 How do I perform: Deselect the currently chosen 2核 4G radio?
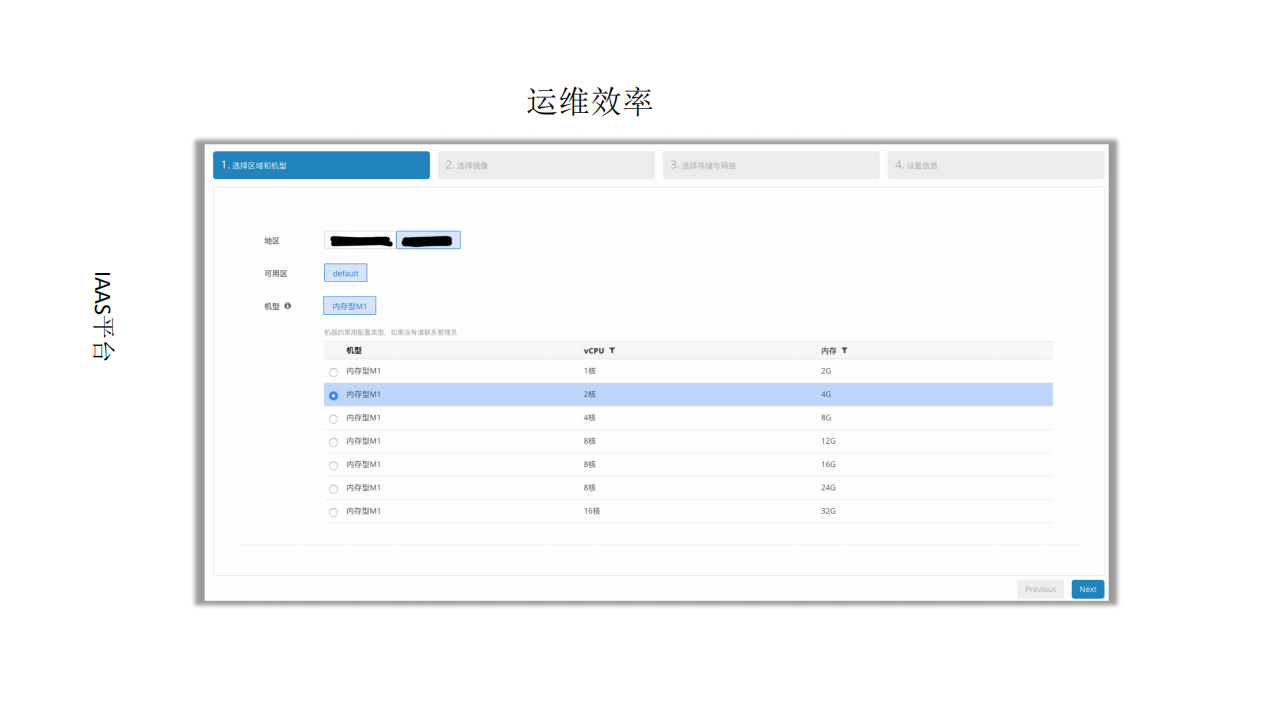332,395
